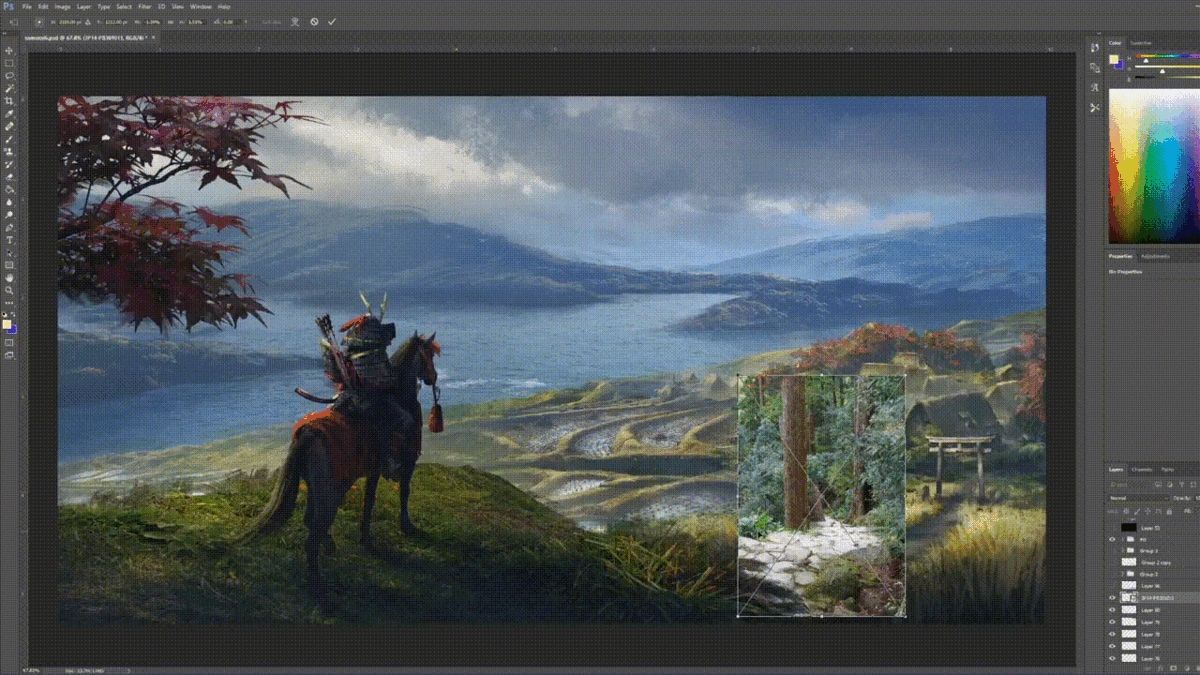The width and height of the screenshot is (1200, 675).
Task: Open the File menu
Action: tap(27, 6)
